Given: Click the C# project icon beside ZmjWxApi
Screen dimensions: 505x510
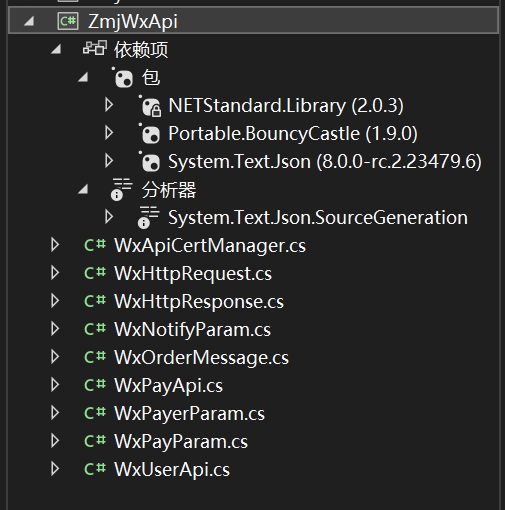Looking at the screenshot, I should click(68, 21).
